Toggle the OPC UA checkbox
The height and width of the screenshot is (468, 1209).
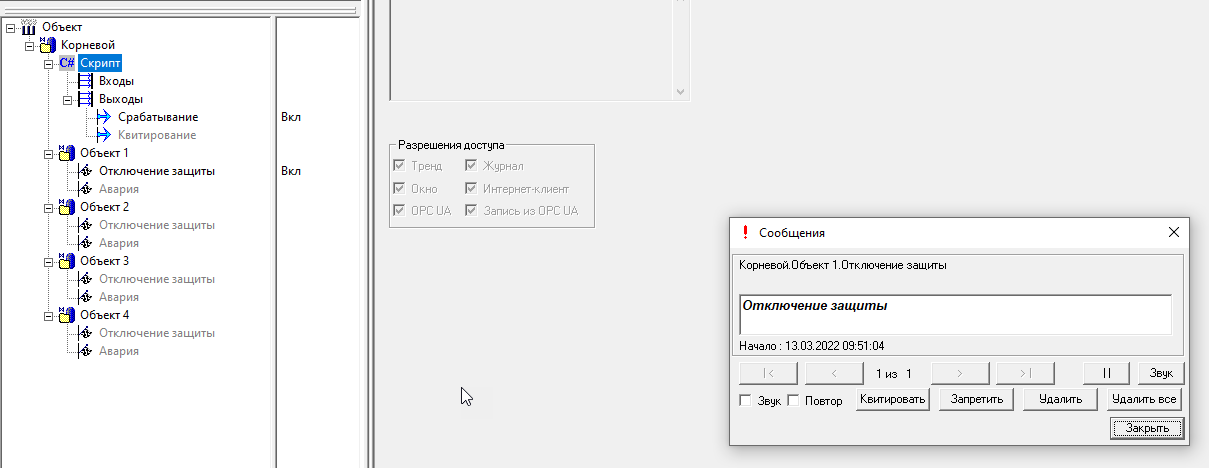pyautogui.click(x=401, y=211)
